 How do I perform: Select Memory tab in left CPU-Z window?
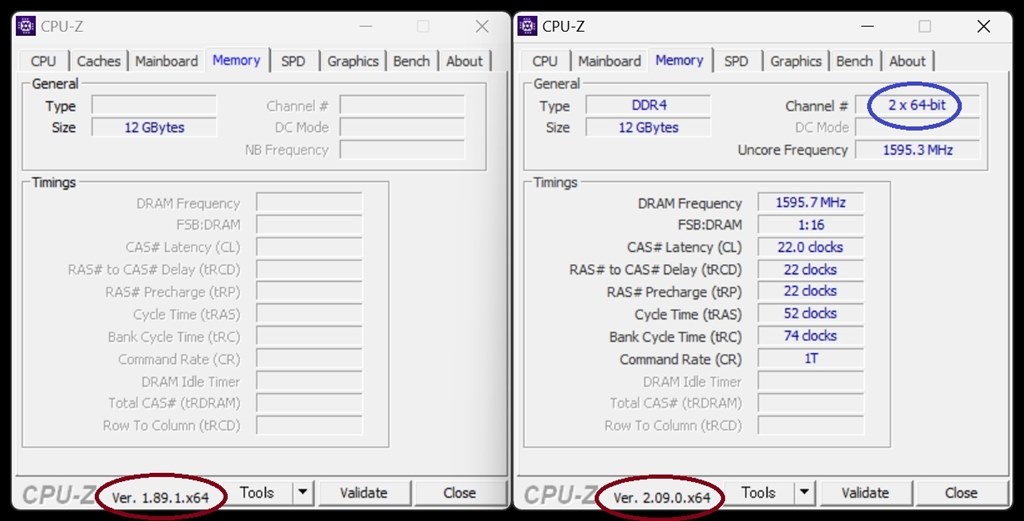(236, 60)
